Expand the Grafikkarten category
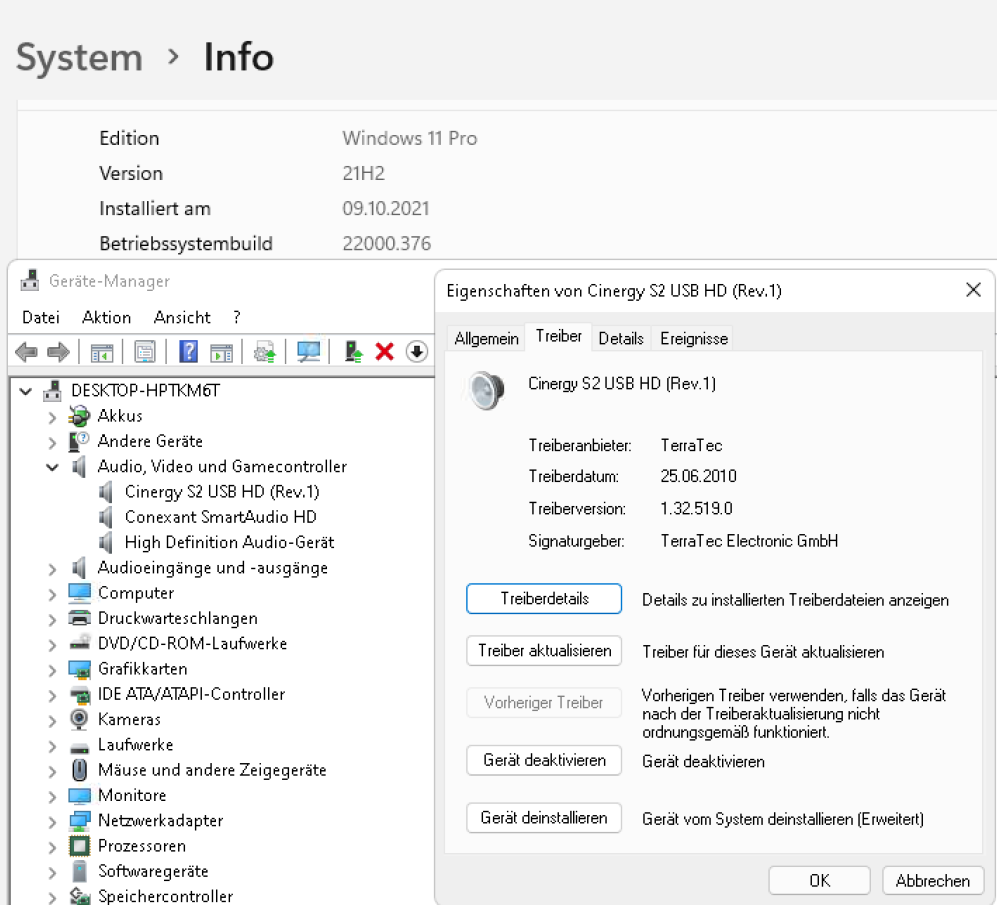Screen dimensions: 997x905 click(x=52, y=669)
